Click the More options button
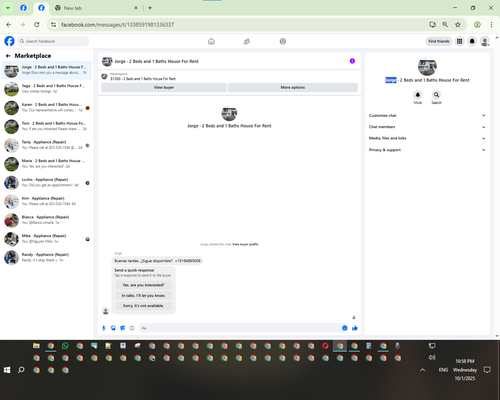The height and width of the screenshot is (400, 500). [x=293, y=87]
